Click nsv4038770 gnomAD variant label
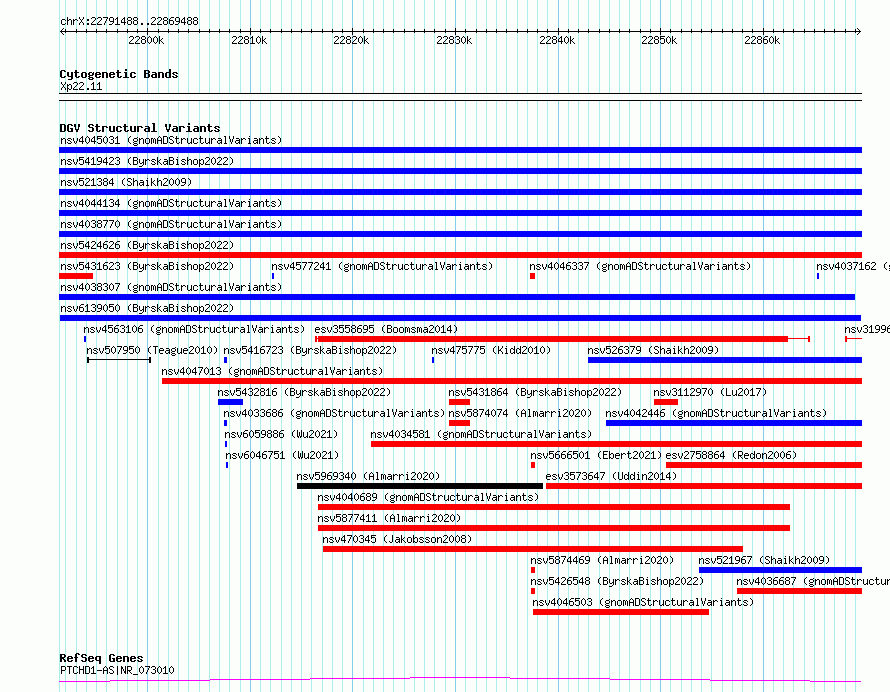The height and width of the screenshot is (692, 890). [x=171, y=224]
